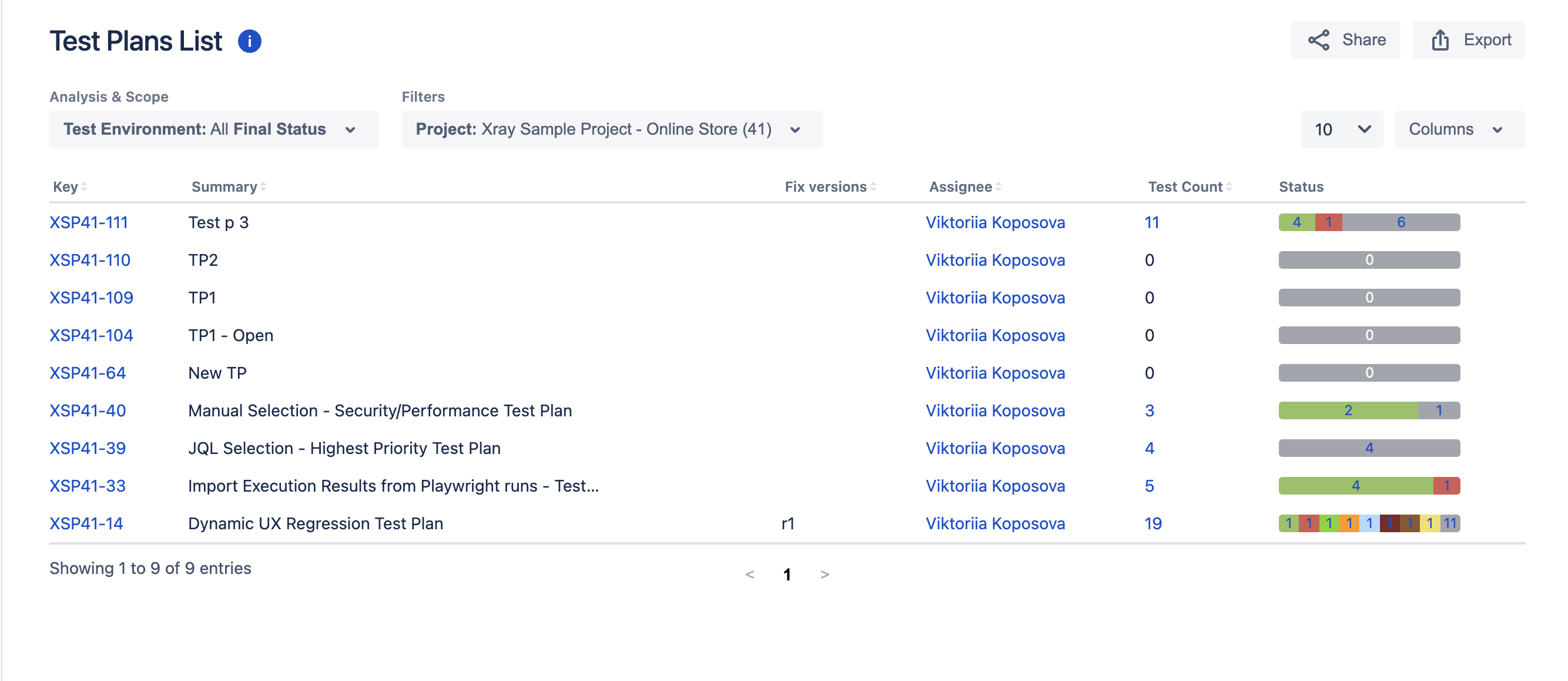Click the info icon beside Test Plans List
Image resolution: width=1568 pixels, height=681 pixels.
click(x=249, y=41)
